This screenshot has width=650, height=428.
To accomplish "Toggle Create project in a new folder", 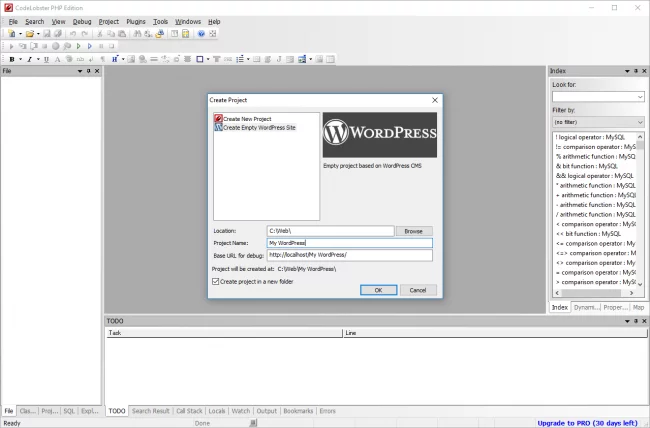I will click(x=216, y=281).
